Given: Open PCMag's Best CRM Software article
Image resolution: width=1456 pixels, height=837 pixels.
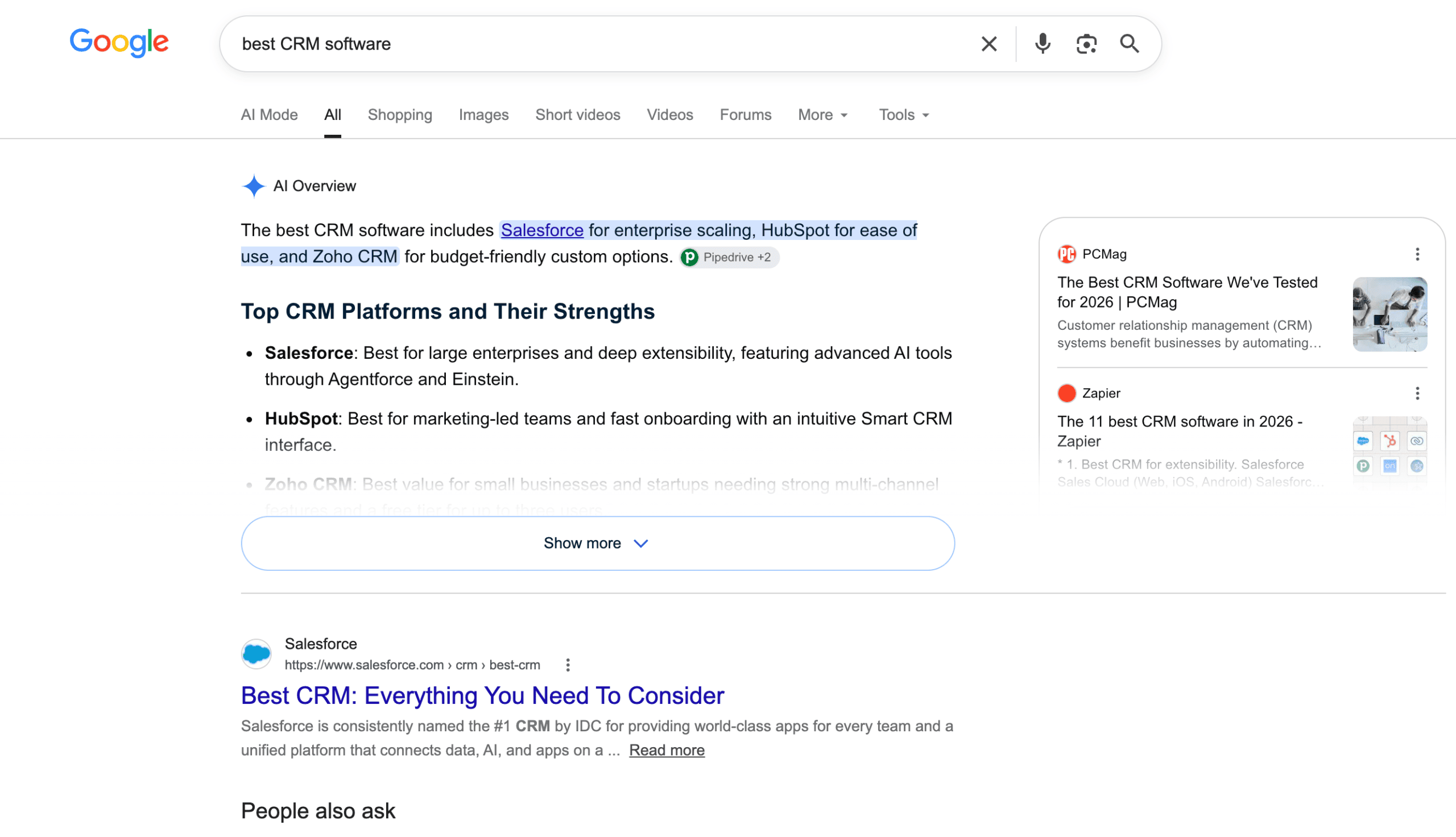Looking at the screenshot, I should pos(1187,292).
